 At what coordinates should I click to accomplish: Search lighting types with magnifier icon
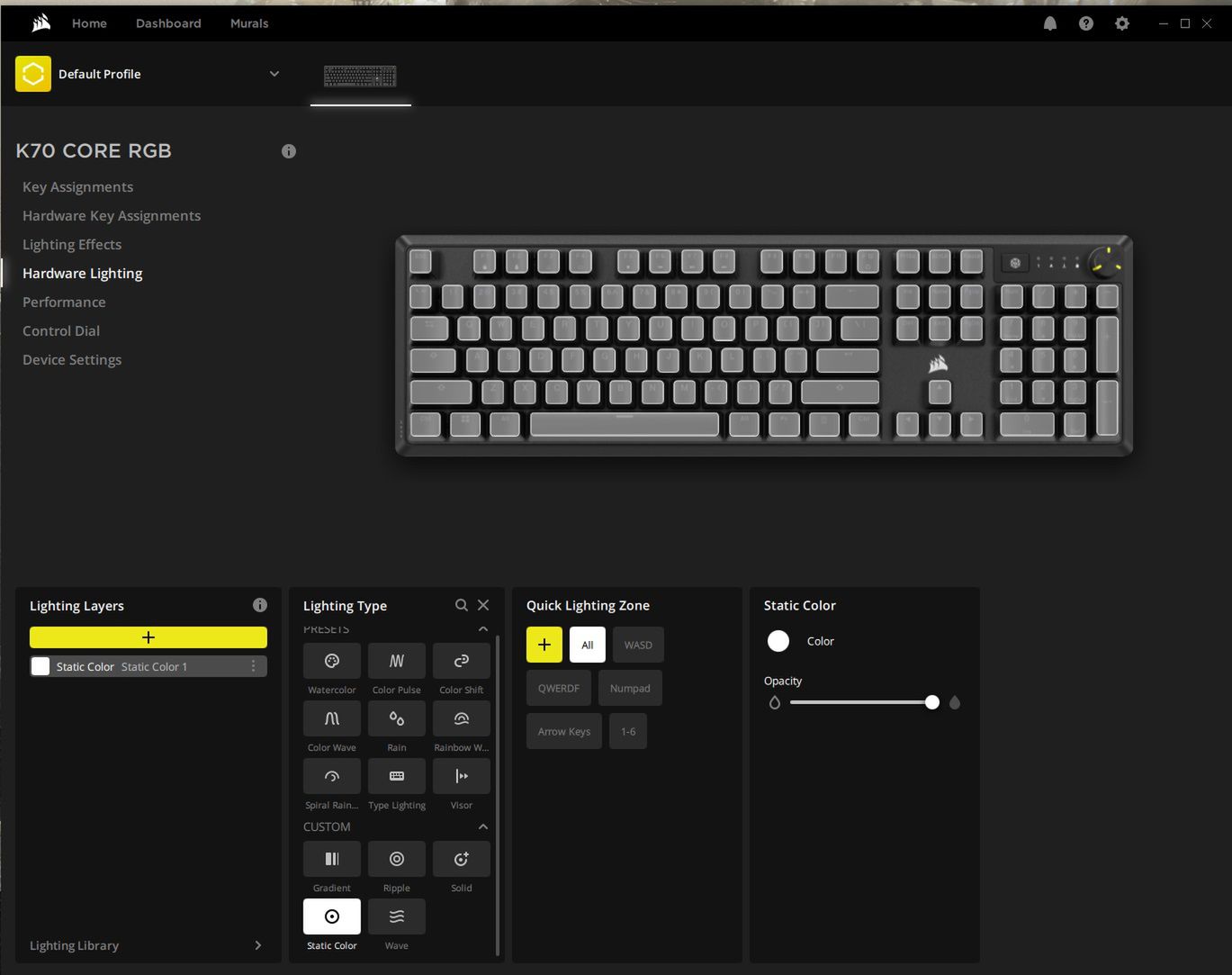point(461,605)
